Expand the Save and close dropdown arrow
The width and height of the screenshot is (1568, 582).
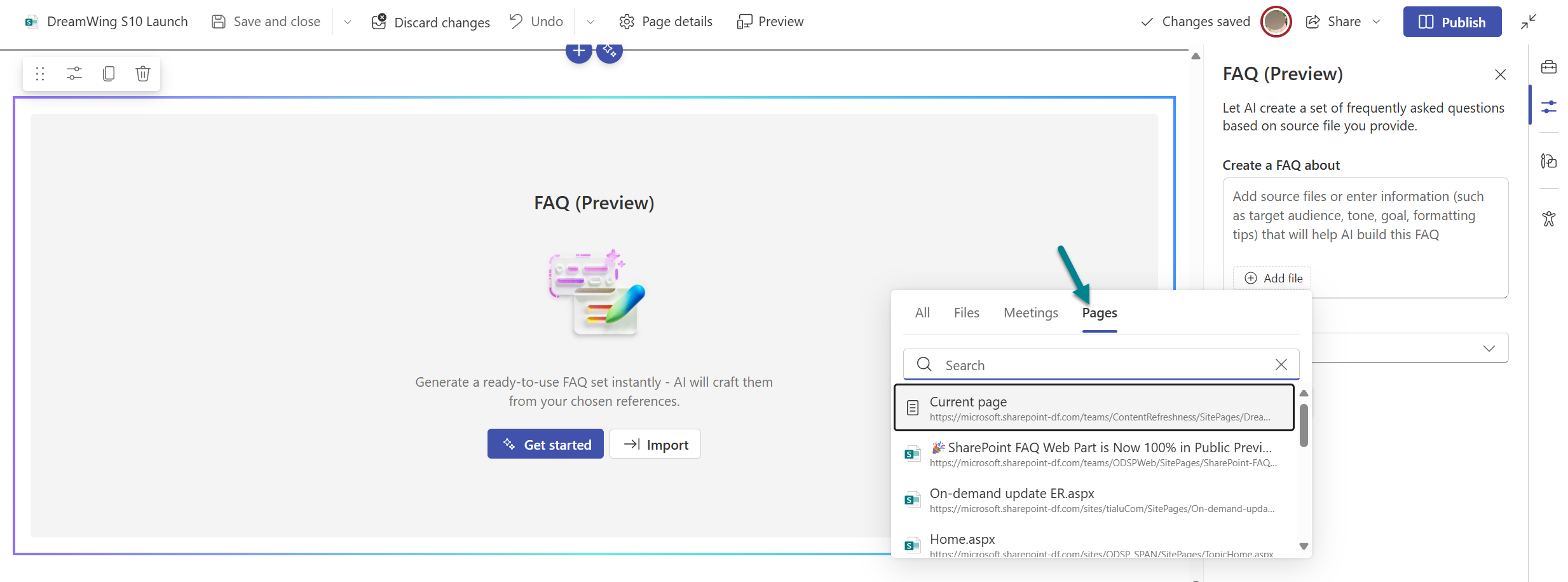(x=348, y=22)
